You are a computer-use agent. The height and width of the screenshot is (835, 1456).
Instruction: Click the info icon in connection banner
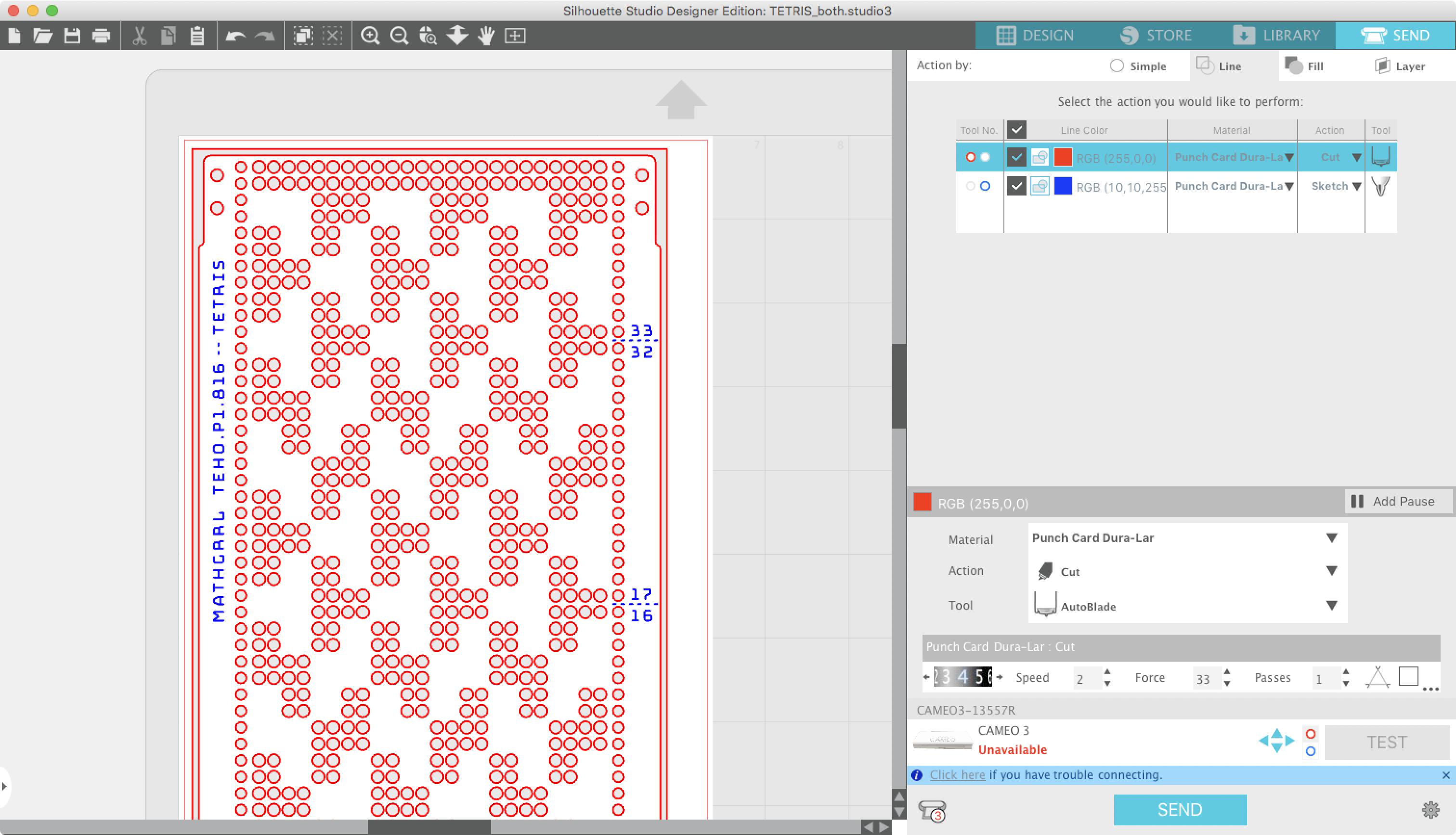click(x=917, y=775)
